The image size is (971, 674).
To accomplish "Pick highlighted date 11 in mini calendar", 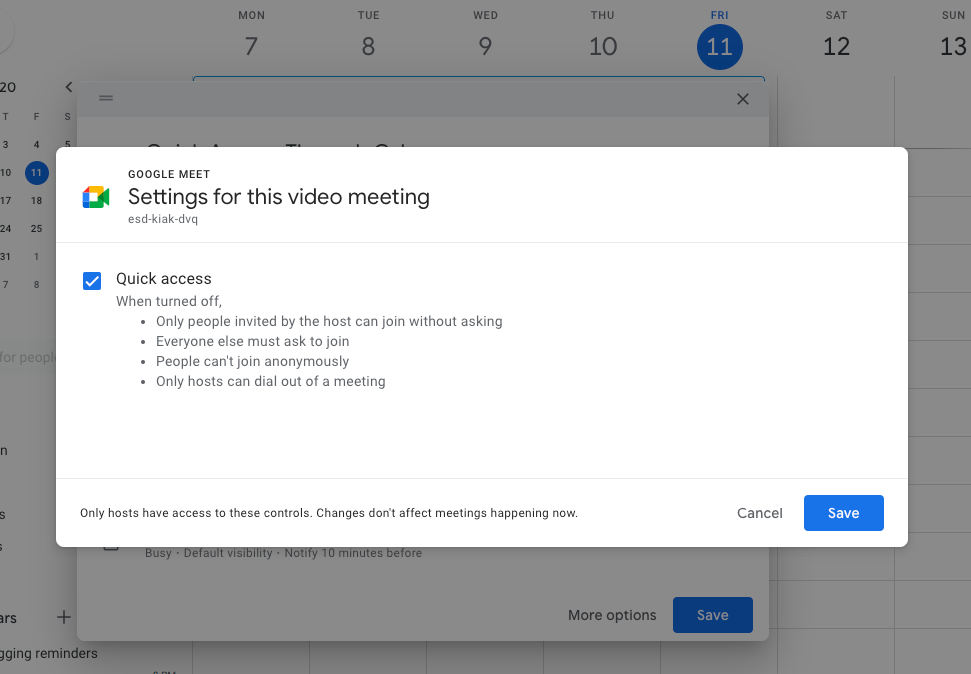I will (36, 173).
